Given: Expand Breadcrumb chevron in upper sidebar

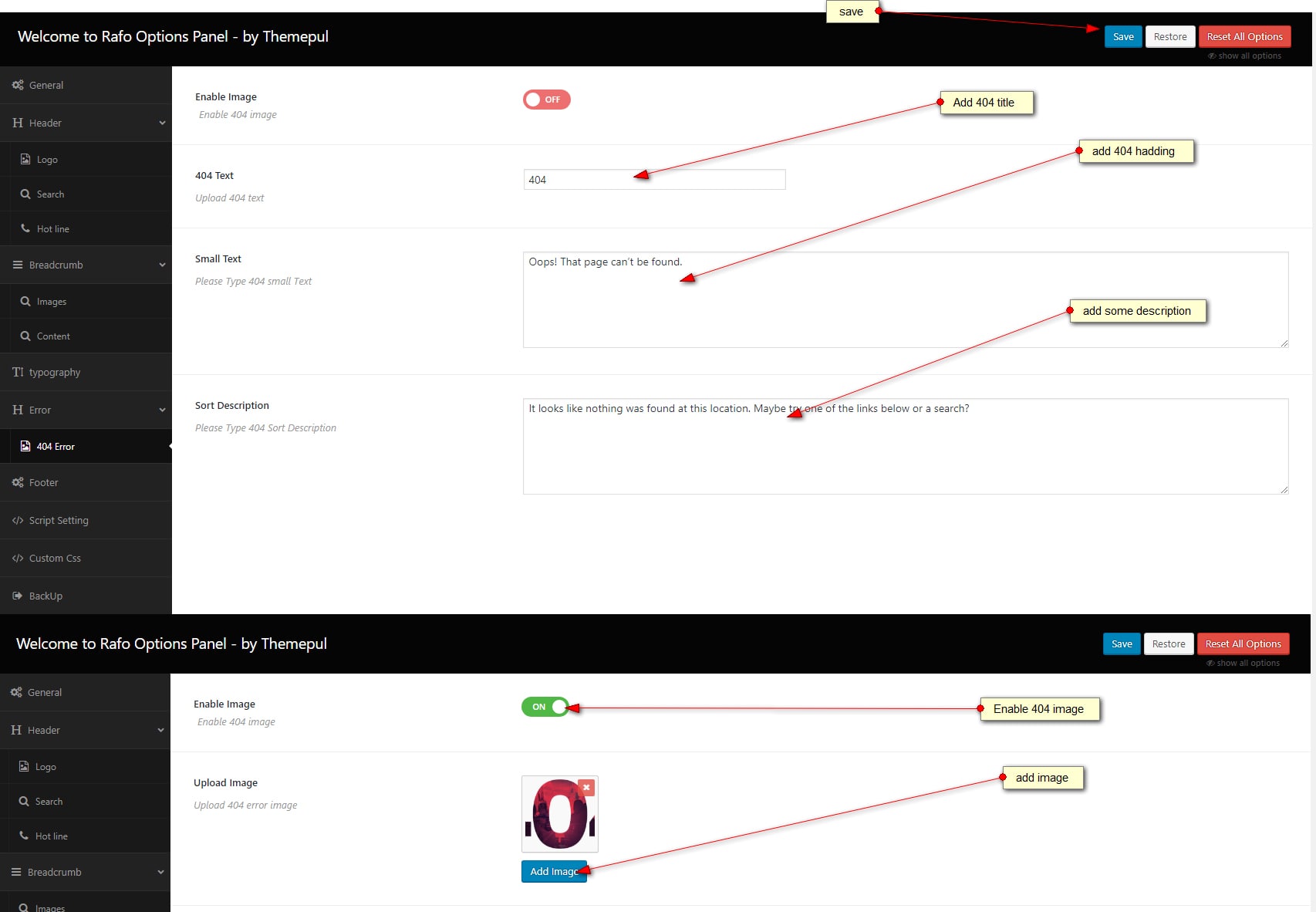Looking at the screenshot, I should coord(162,265).
